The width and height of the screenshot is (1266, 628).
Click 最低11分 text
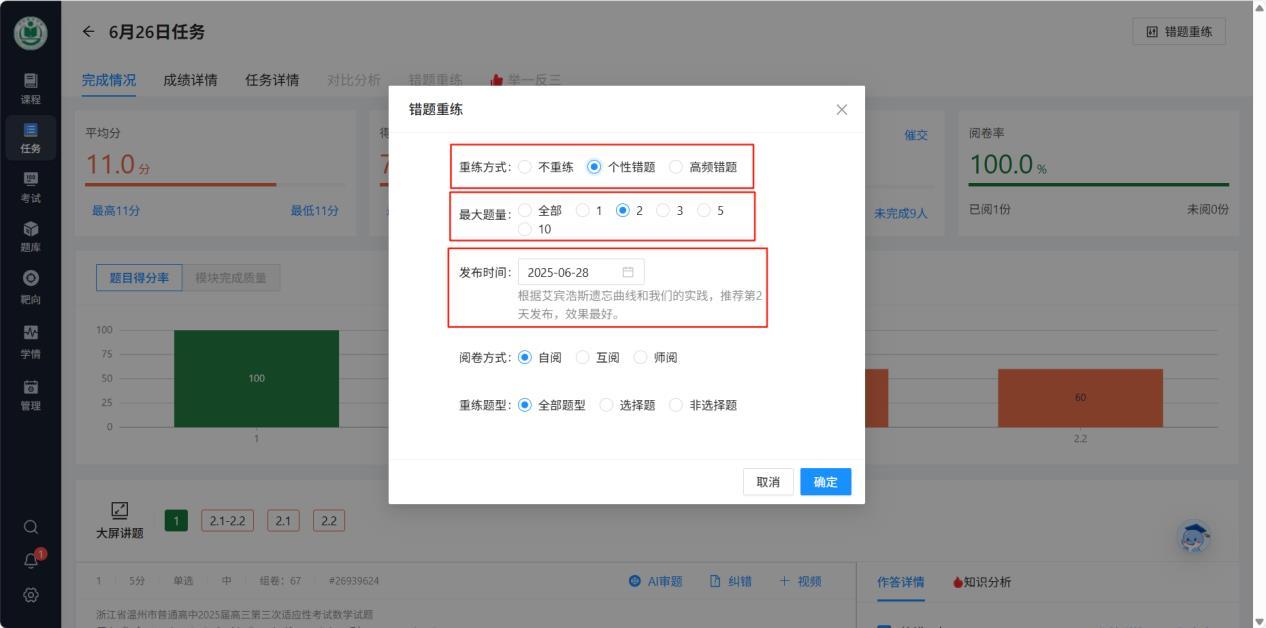coord(315,210)
